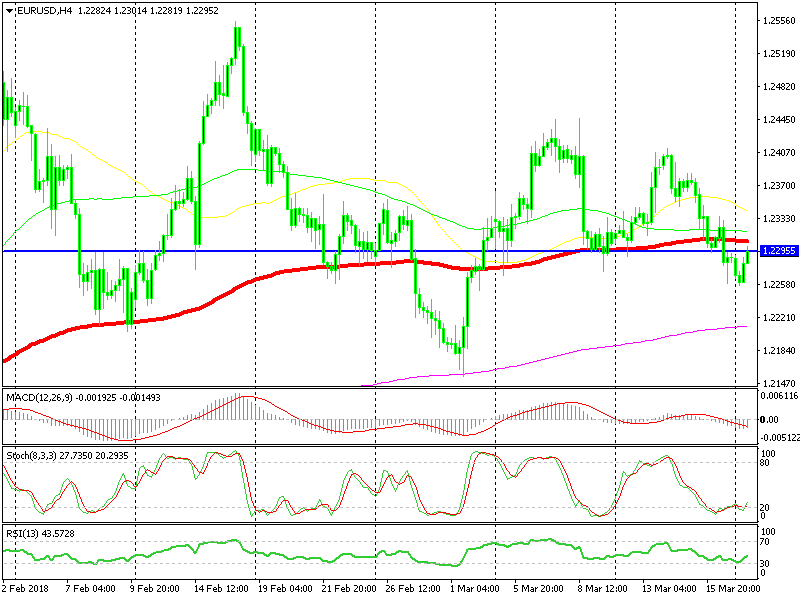
Task: Click the 14 Feb 12:00 time label
Action: (x=221, y=588)
